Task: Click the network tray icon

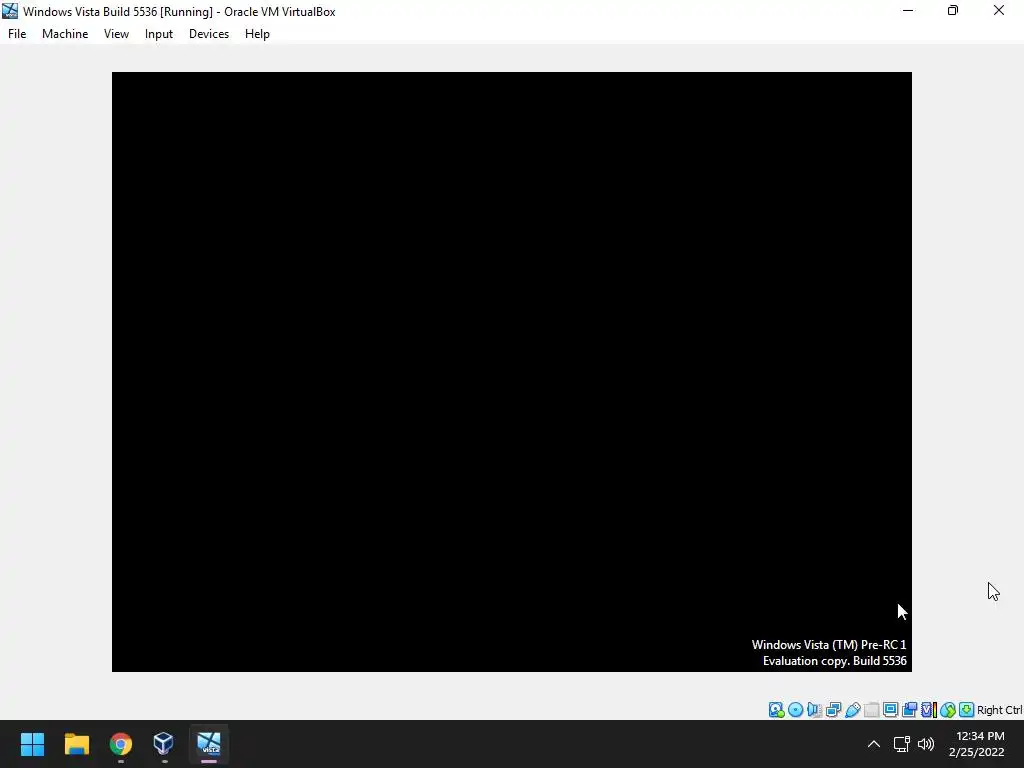Action: click(902, 744)
